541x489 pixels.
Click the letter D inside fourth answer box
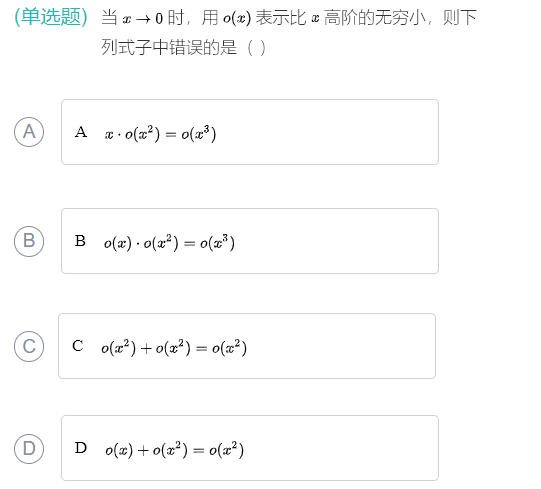[81, 448]
